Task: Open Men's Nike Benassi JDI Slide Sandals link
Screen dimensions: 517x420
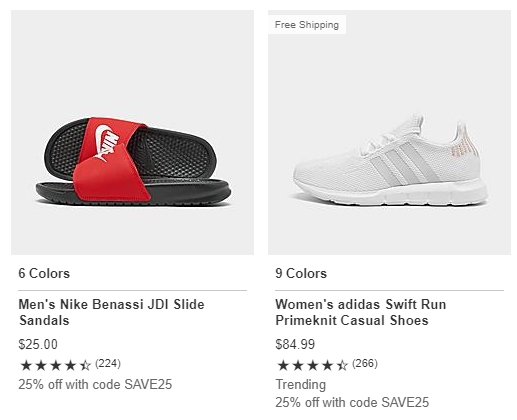Action: tap(111, 312)
